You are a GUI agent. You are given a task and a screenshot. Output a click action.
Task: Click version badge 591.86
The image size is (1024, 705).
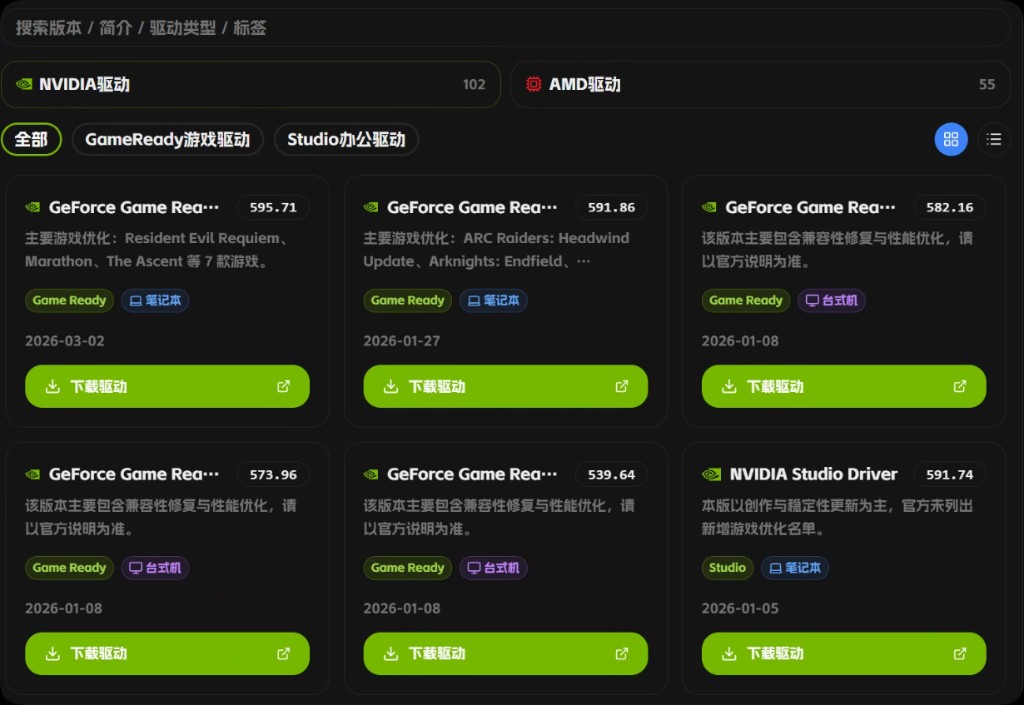(611, 208)
